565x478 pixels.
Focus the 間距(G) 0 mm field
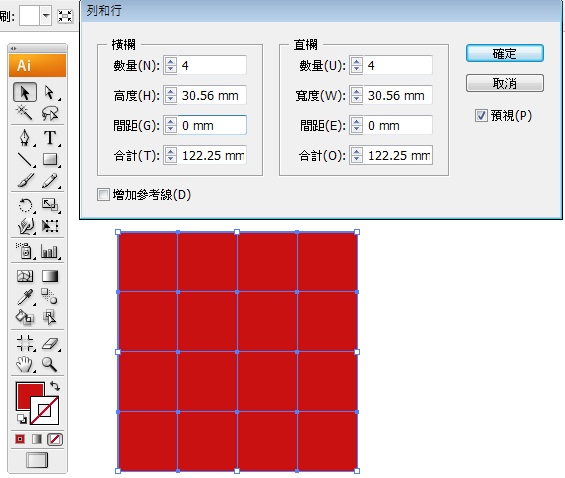click(x=212, y=125)
